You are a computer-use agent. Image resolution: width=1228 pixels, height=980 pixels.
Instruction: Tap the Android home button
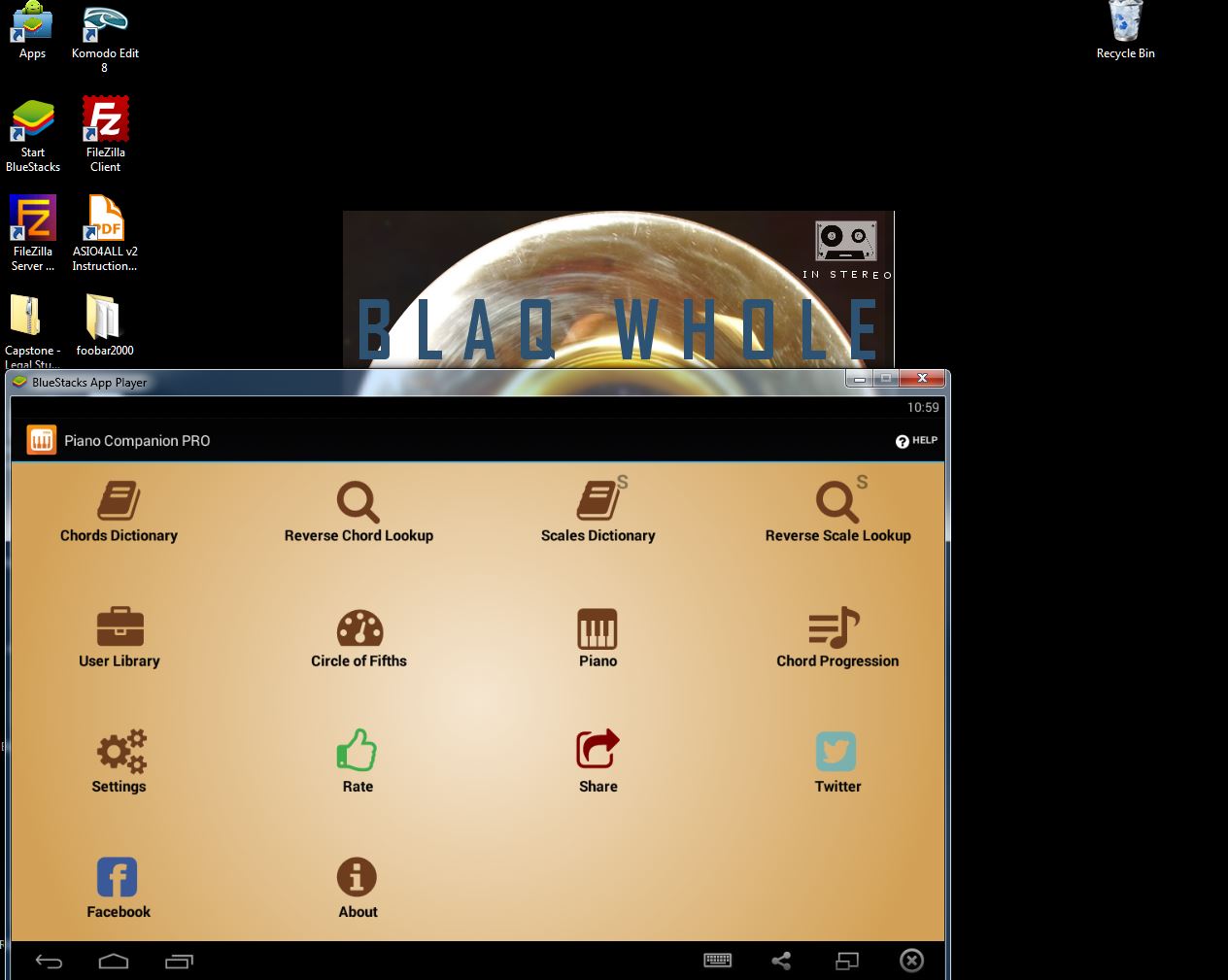coord(114,962)
